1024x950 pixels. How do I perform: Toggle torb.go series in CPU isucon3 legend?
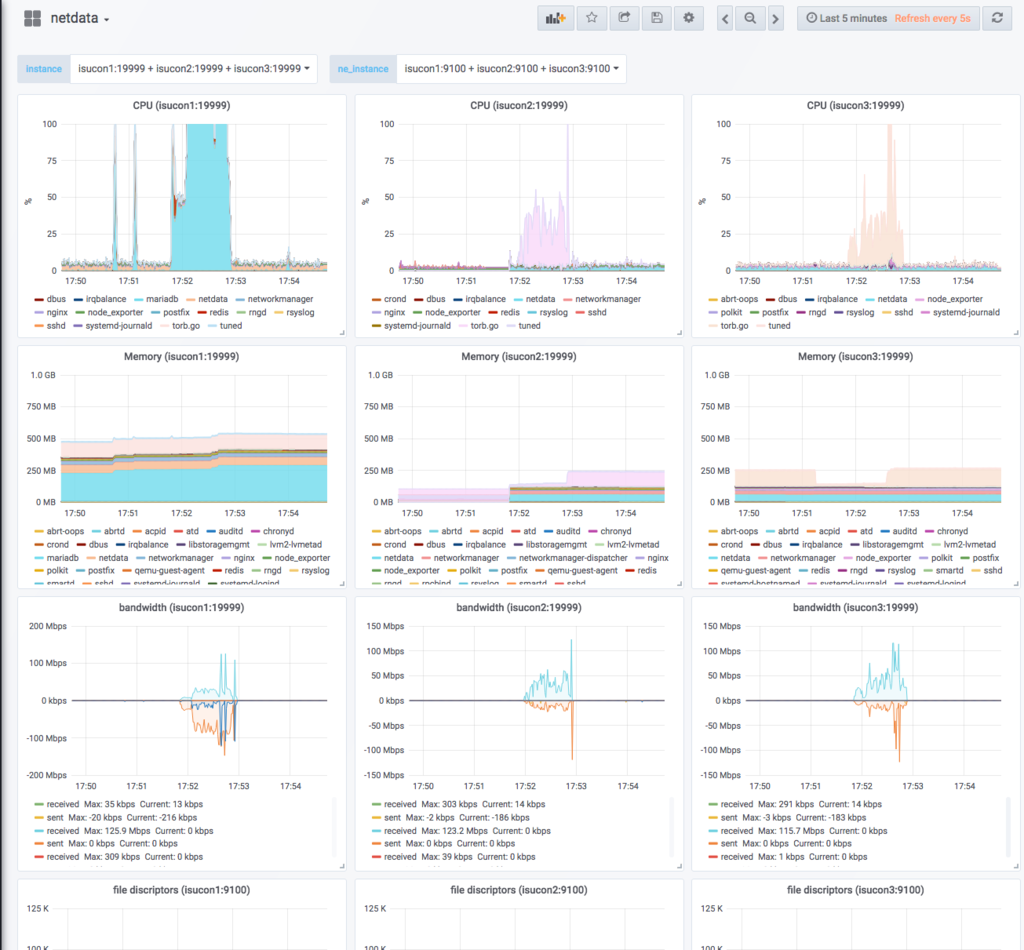tap(735, 326)
